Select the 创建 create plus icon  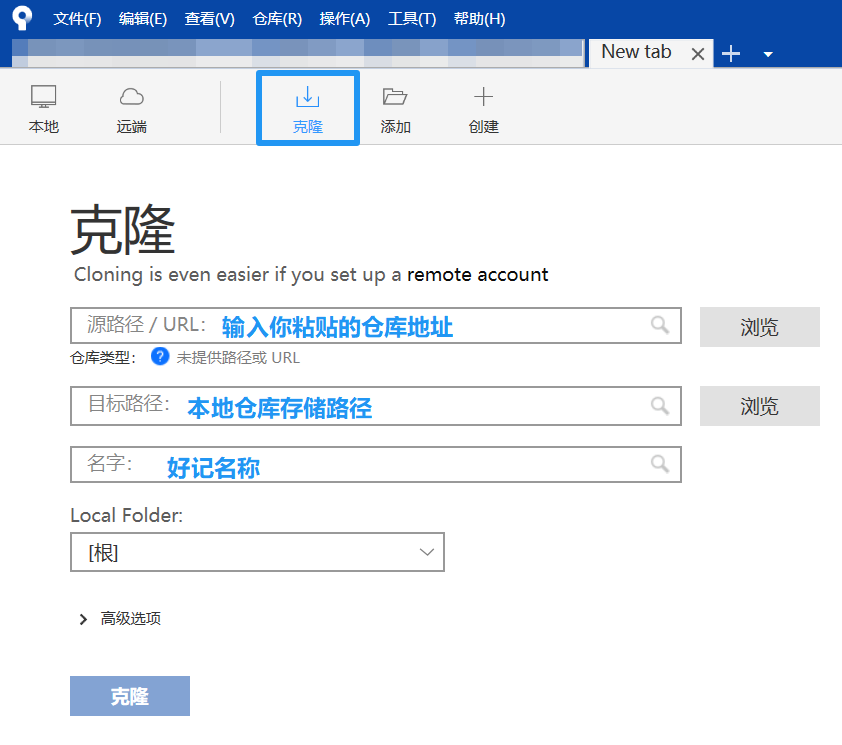point(483,109)
